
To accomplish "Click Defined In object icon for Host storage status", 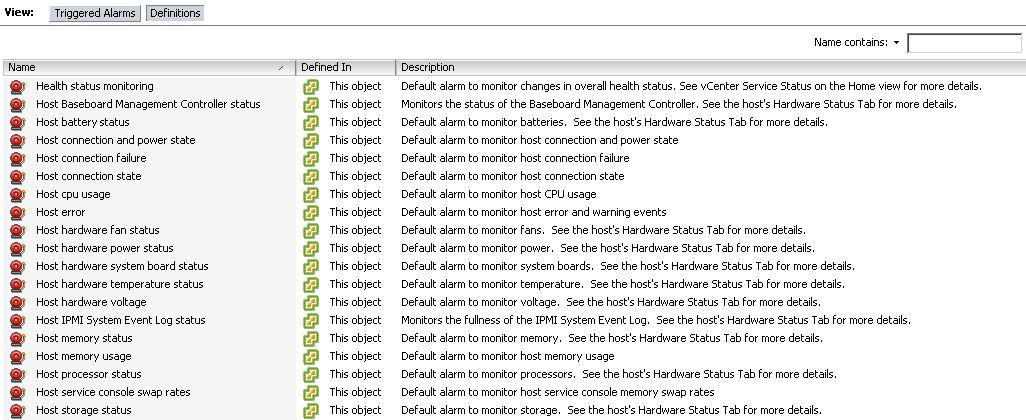I will tap(311, 410).
